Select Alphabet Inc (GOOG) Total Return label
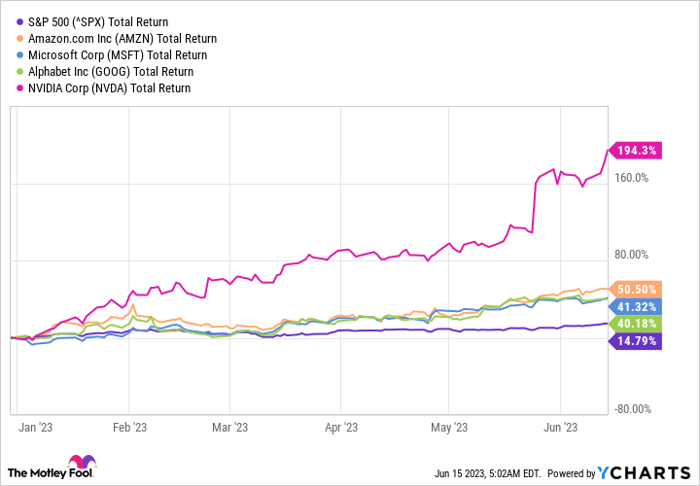This screenshot has height=486, width=700. (x=111, y=71)
